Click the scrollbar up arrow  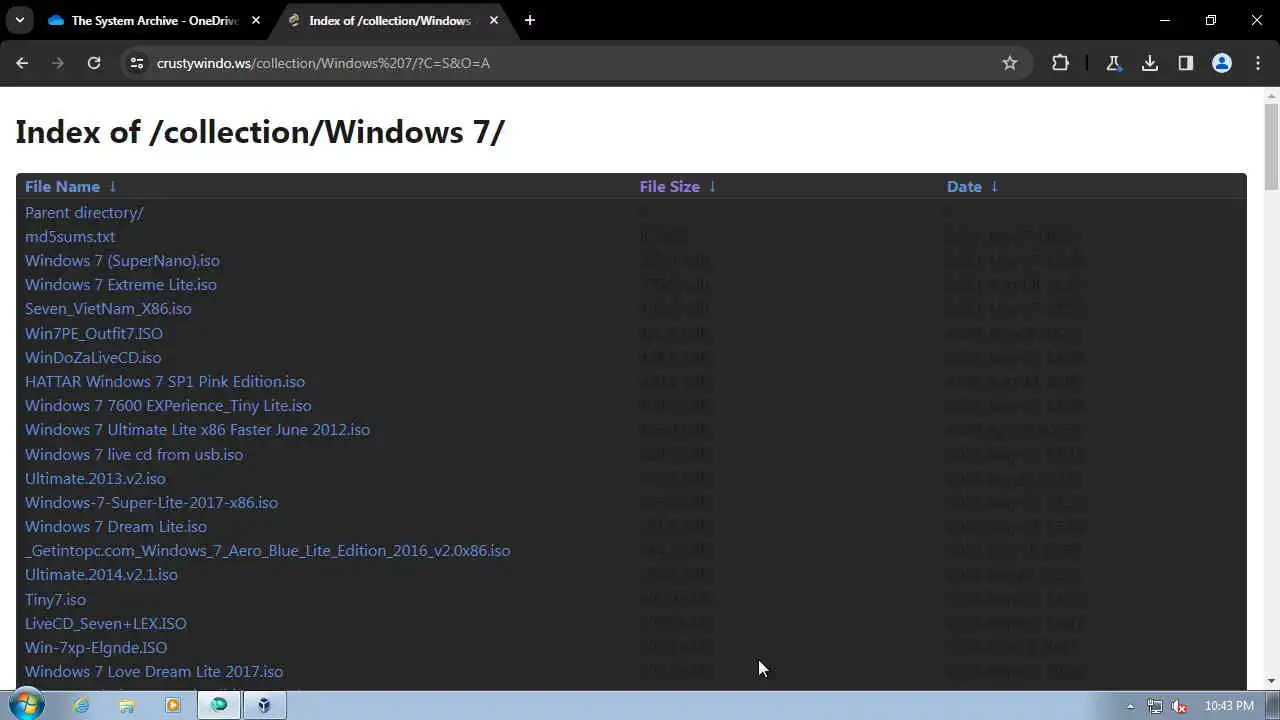[x=1271, y=96]
